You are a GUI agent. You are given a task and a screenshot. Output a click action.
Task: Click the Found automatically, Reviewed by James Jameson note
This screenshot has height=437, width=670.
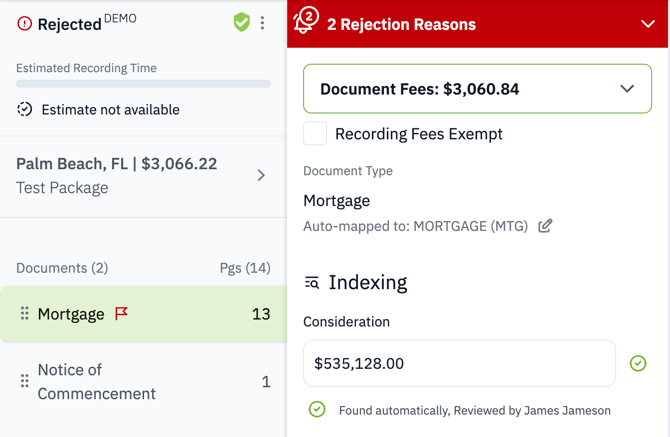point(475,411)
